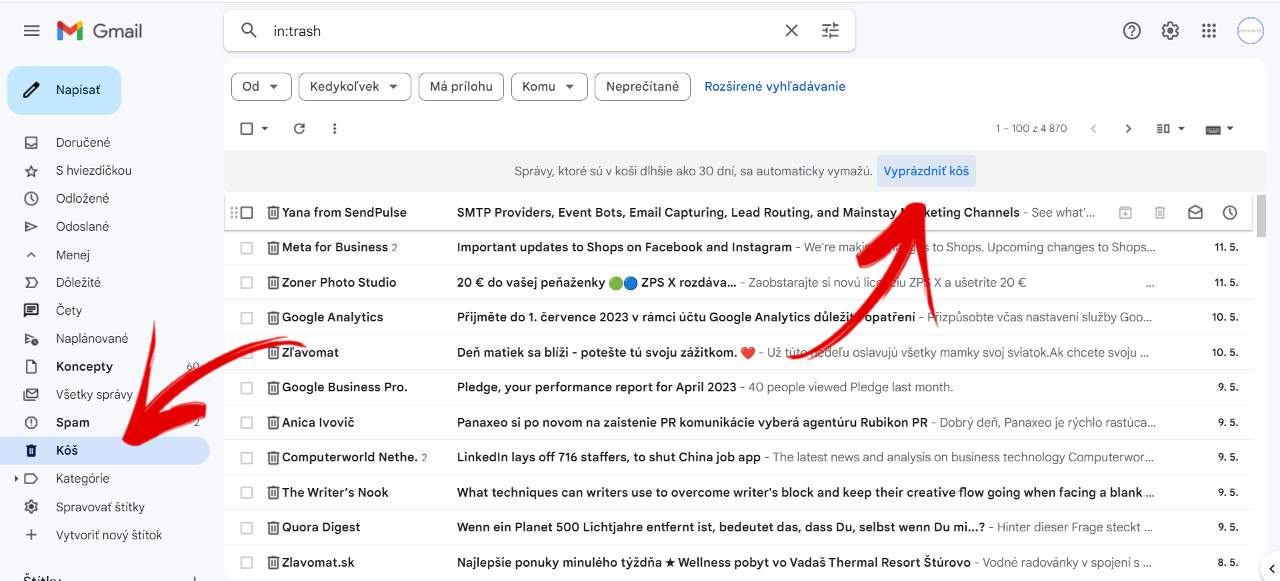Mark SendPulse message as unread icon
Screen dimensions: 1280x581
tap(1195, 213)
